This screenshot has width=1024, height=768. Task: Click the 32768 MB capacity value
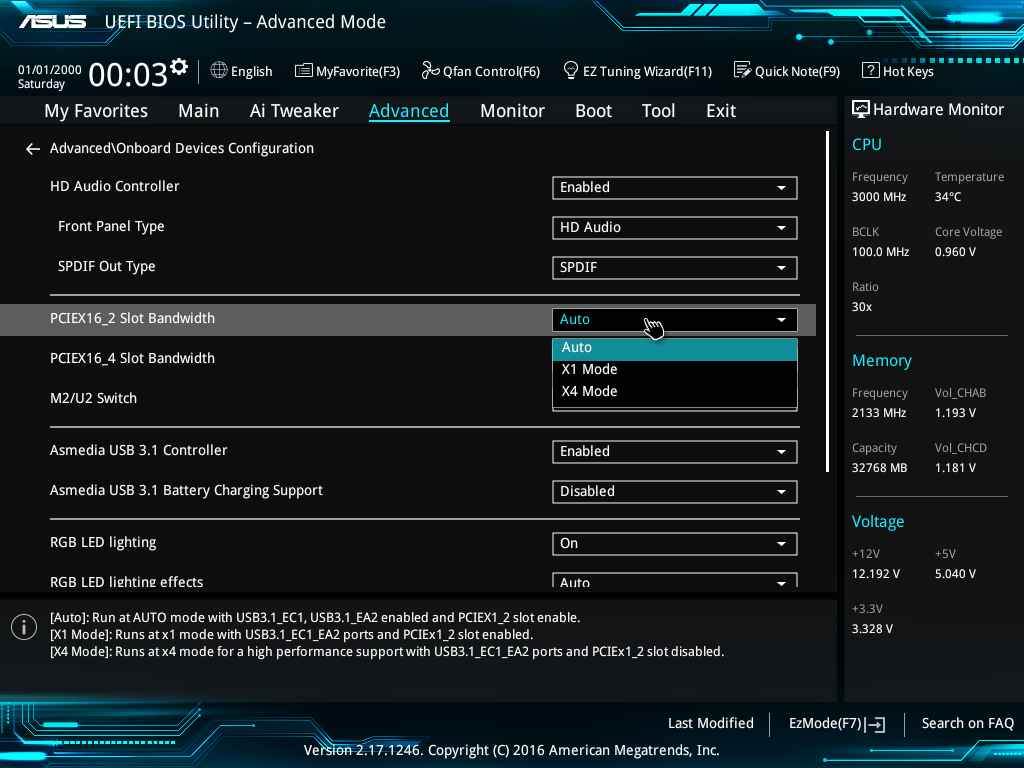879,468
